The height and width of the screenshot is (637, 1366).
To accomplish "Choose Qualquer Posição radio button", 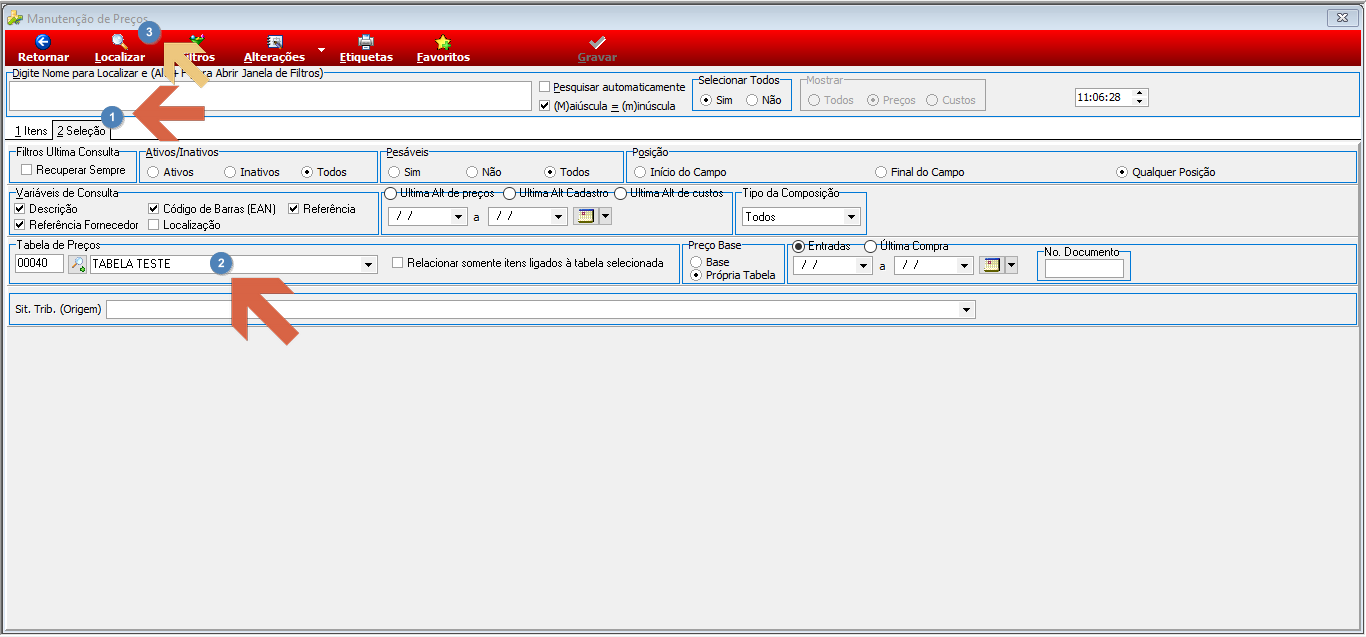I will pyautogui.click(x=1122, y=172).
